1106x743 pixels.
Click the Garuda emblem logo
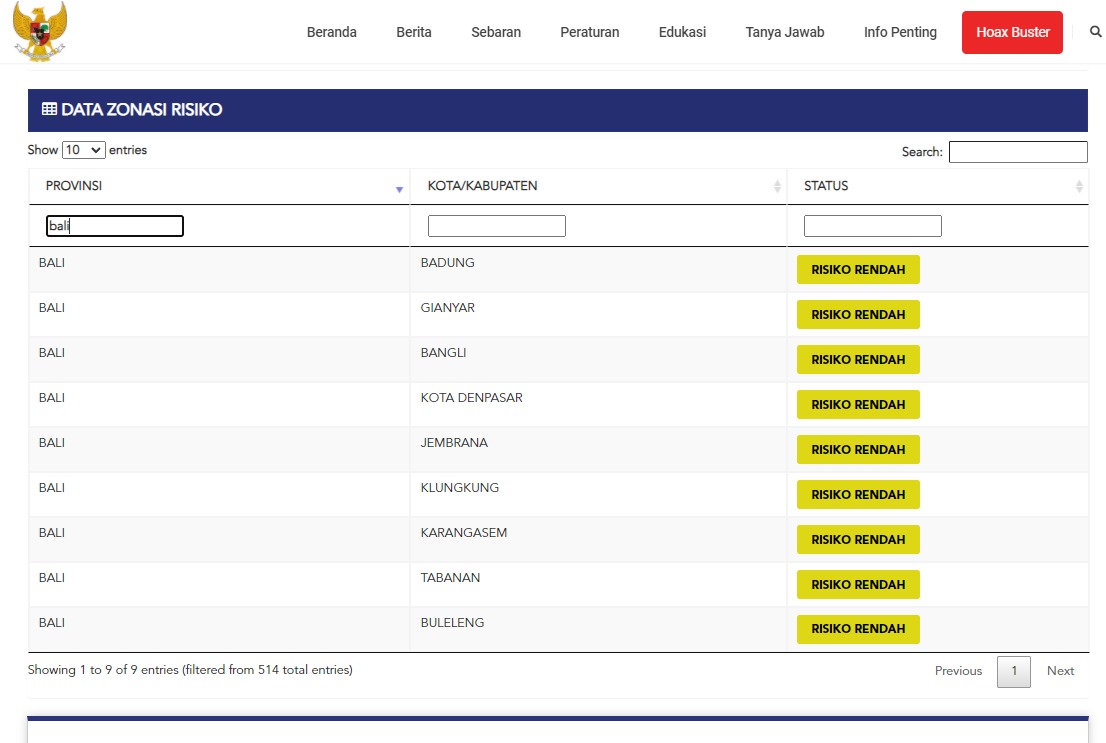coord(40,30)
